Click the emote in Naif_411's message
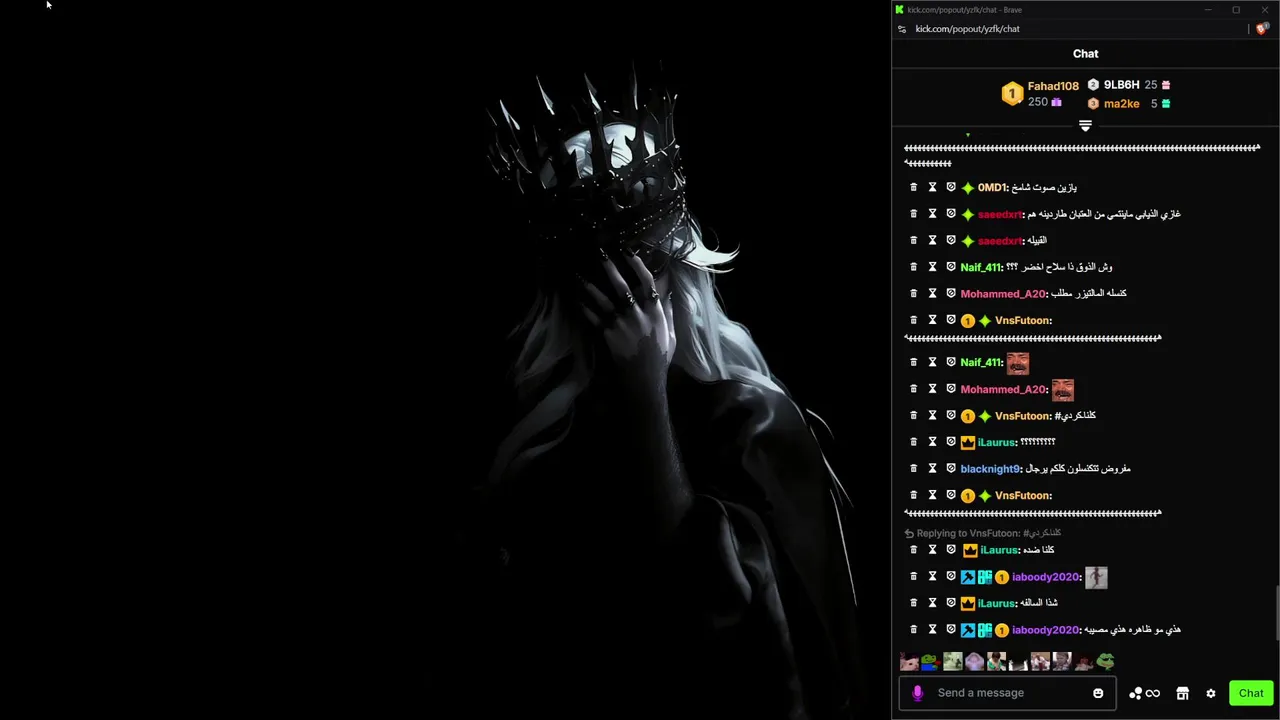Screen dimensions: 1280x720 tap(1017, 362)
